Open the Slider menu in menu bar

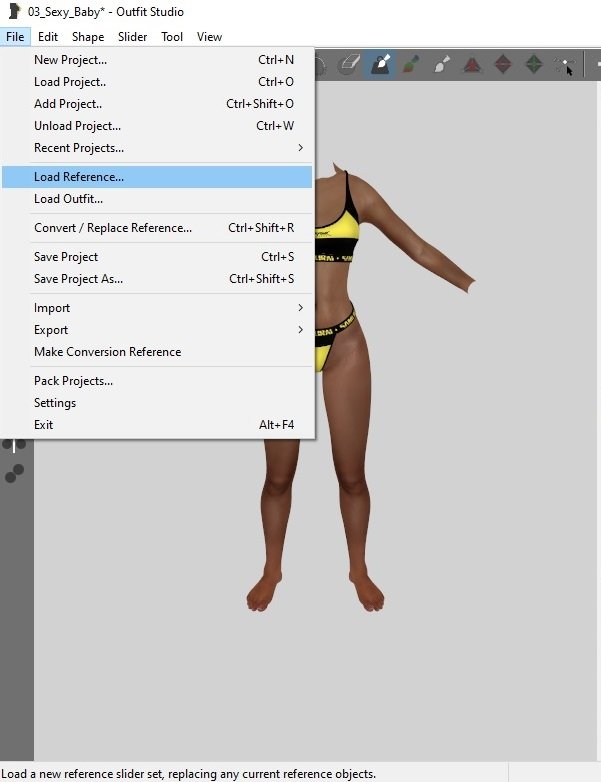point(132,37)
